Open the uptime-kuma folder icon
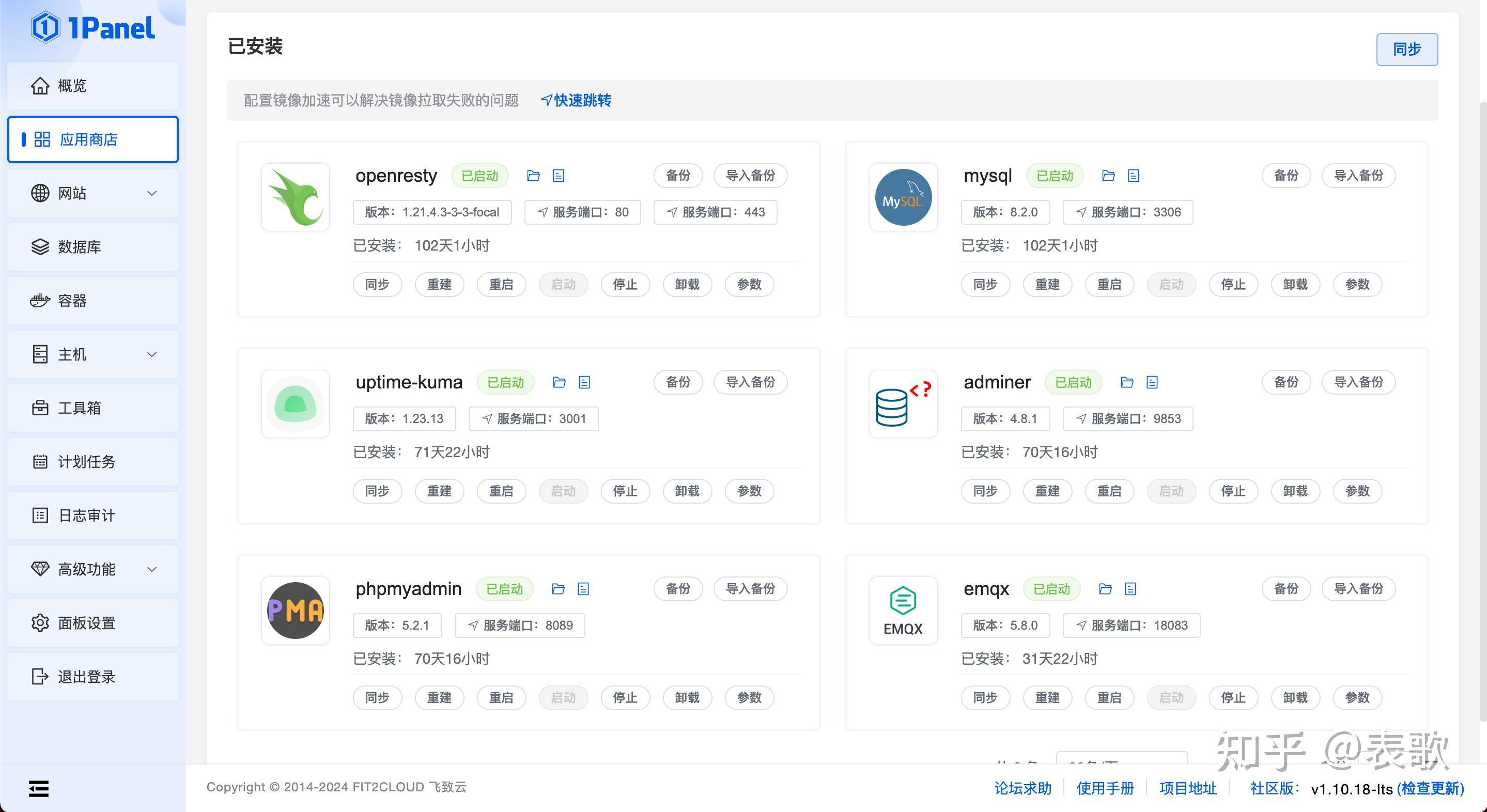 [x=559, y=382]
